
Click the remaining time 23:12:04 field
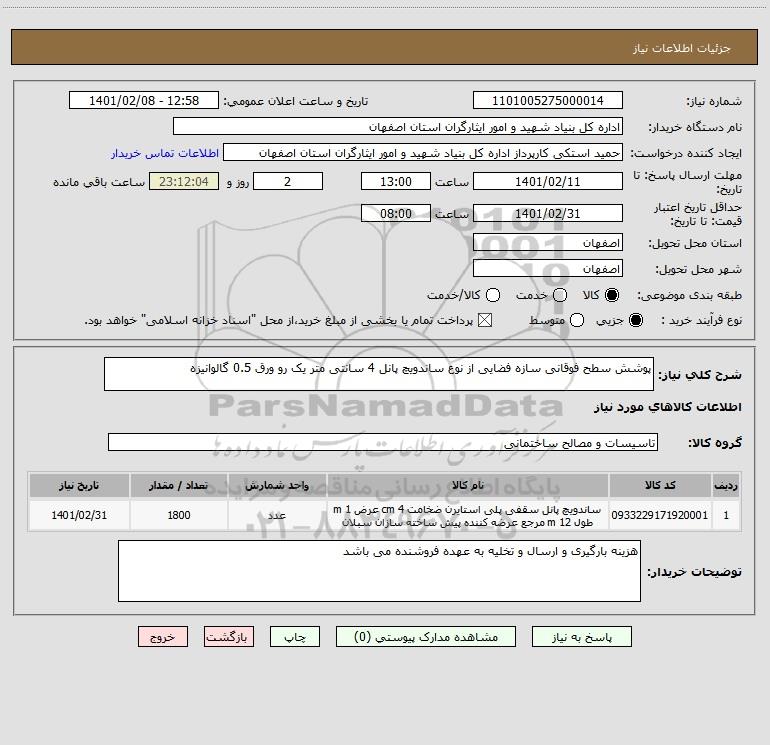pos(184,181)
